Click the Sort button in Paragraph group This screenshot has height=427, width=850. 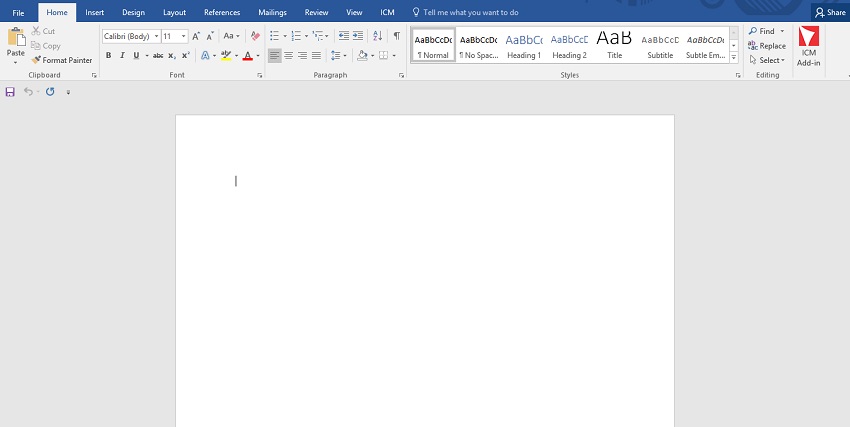point(377,36)
